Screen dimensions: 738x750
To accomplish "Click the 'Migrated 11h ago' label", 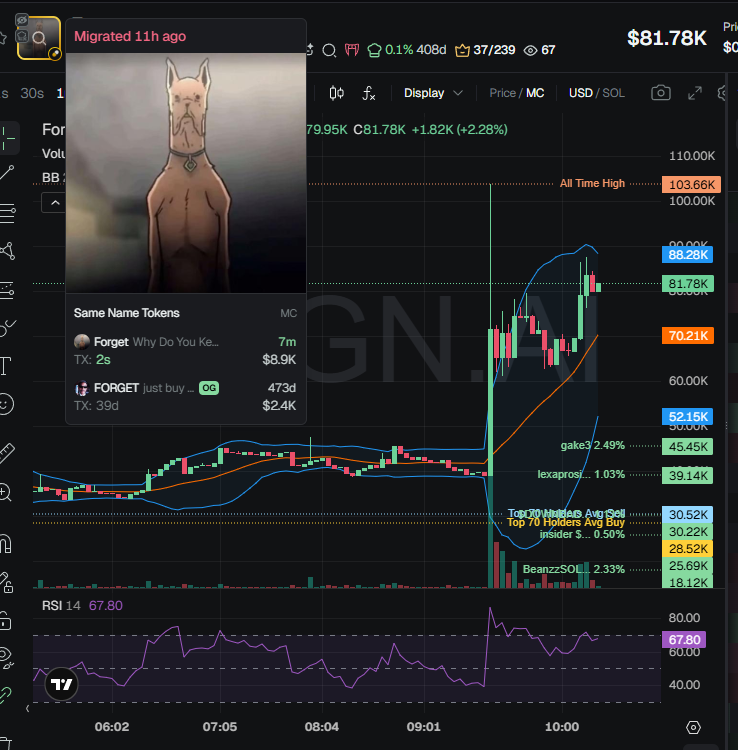I will [x=130, y=36].
